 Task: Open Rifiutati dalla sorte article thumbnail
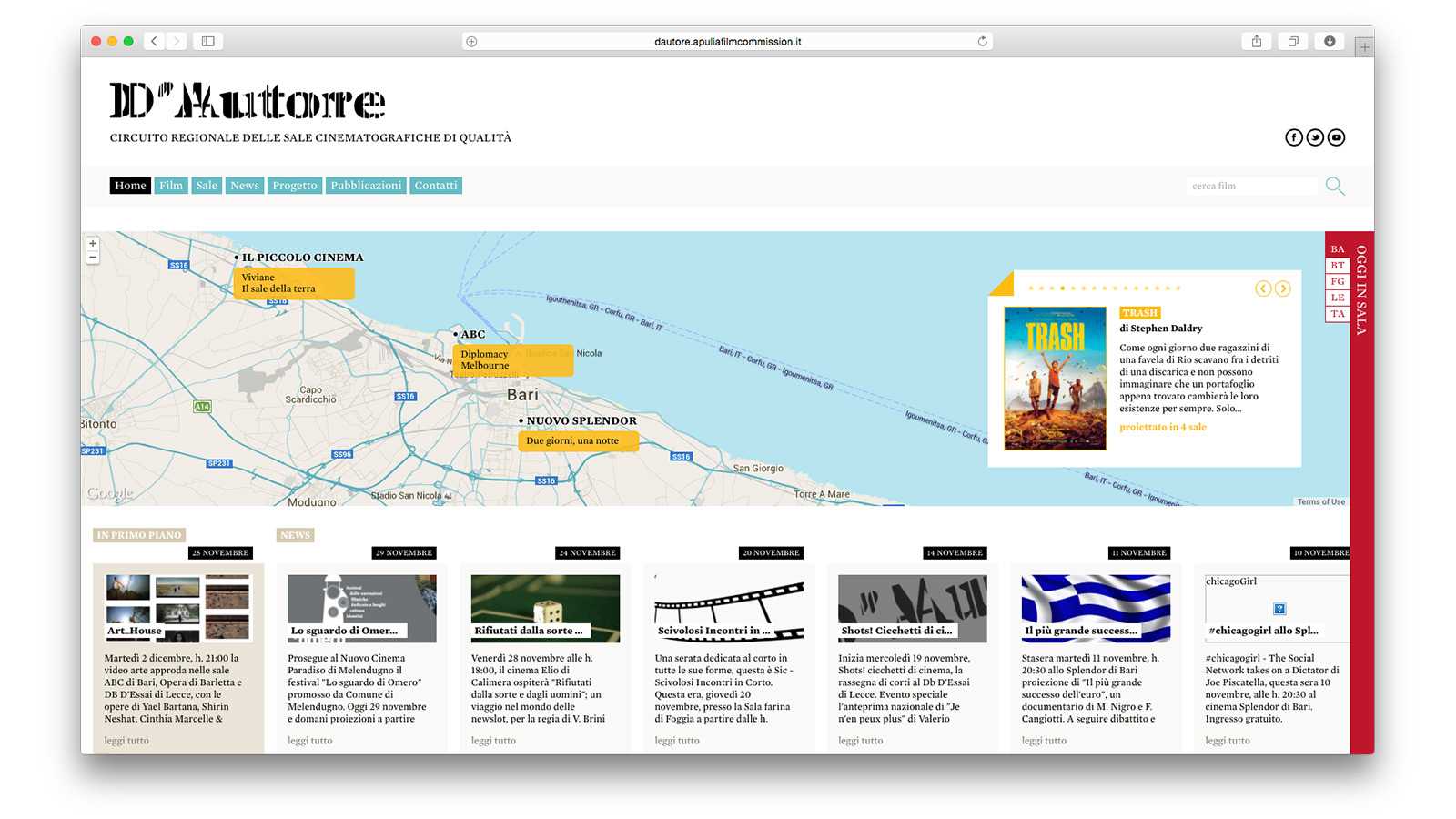[x=545, y=608]
